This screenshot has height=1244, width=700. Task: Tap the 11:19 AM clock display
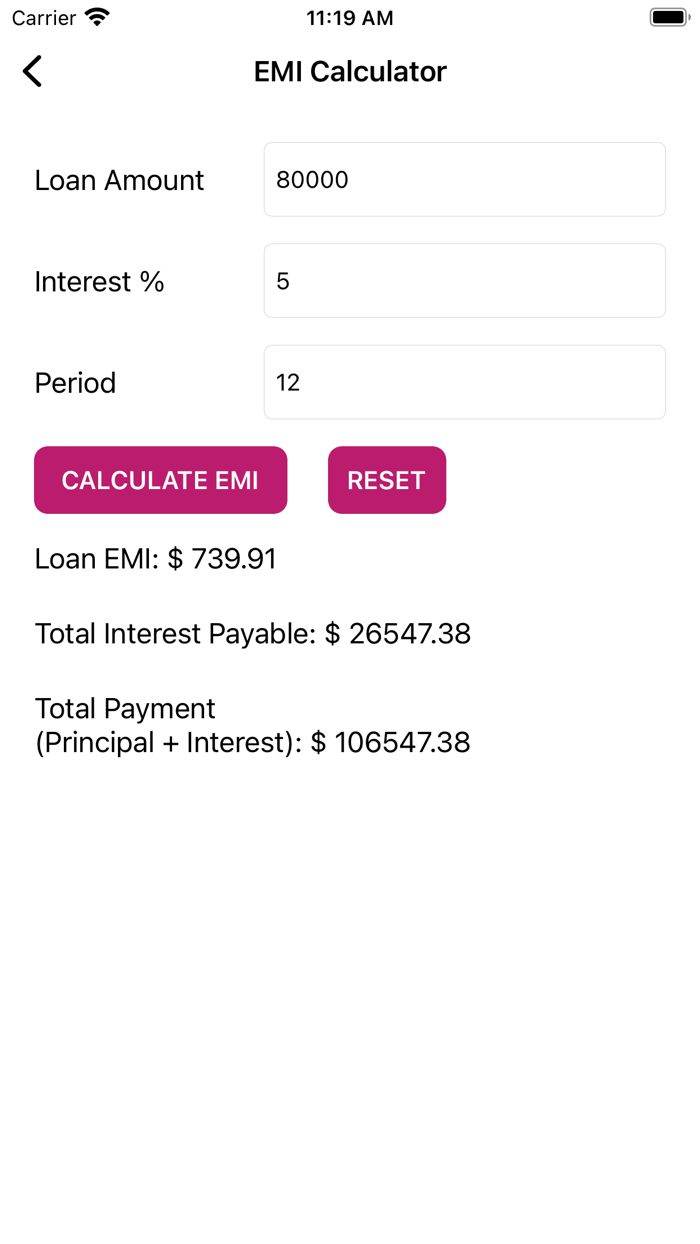click(350, 17)
